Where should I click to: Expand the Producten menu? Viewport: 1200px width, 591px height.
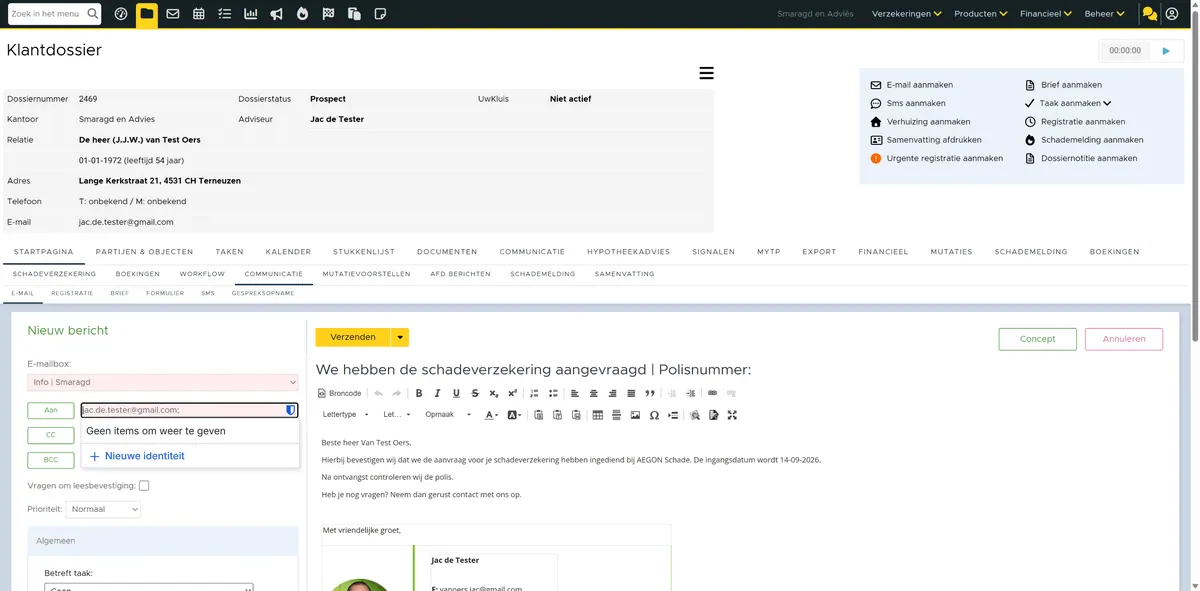(x=980, y=14)
